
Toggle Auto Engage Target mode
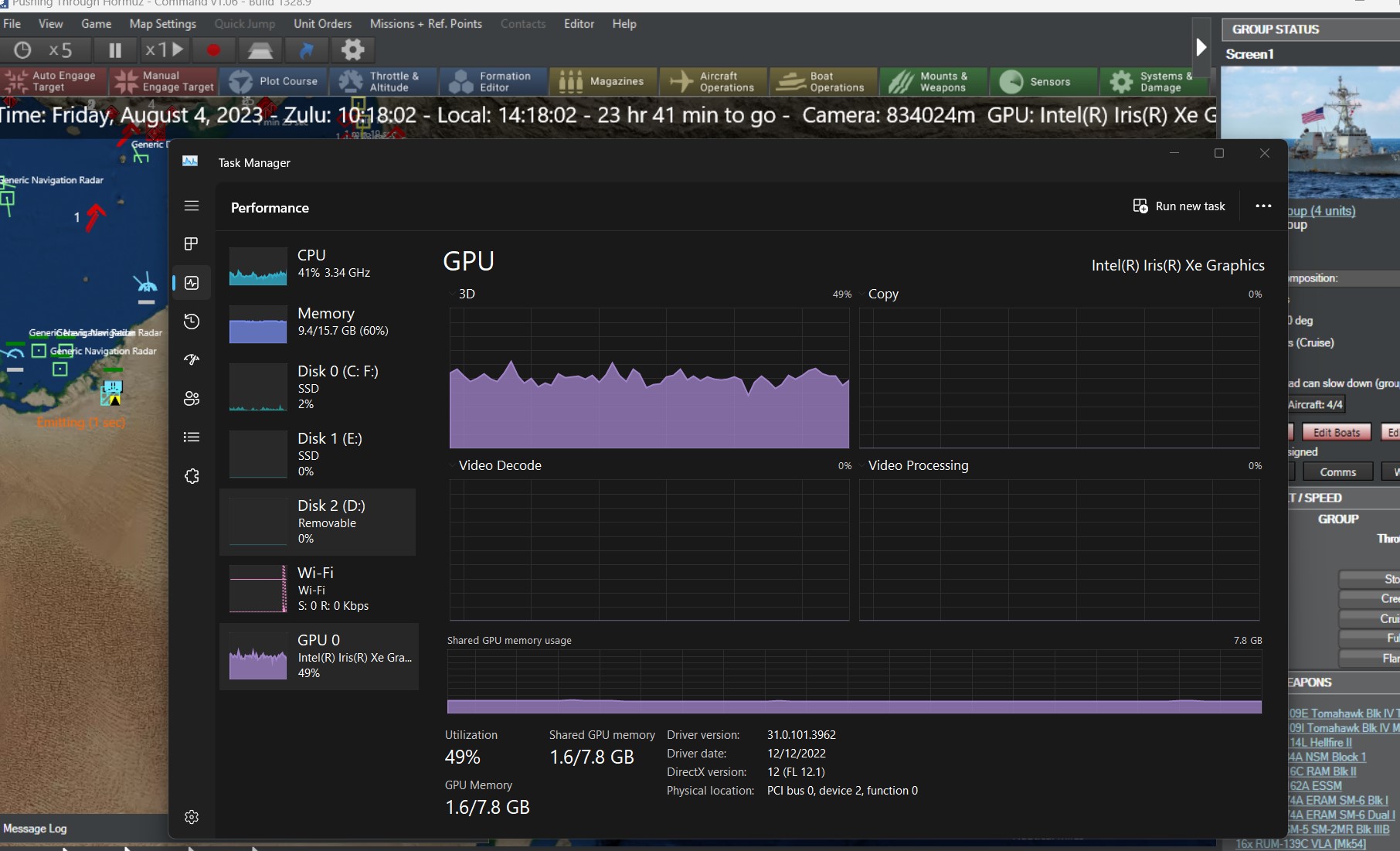pyautogui.click(x=53, y=80)
